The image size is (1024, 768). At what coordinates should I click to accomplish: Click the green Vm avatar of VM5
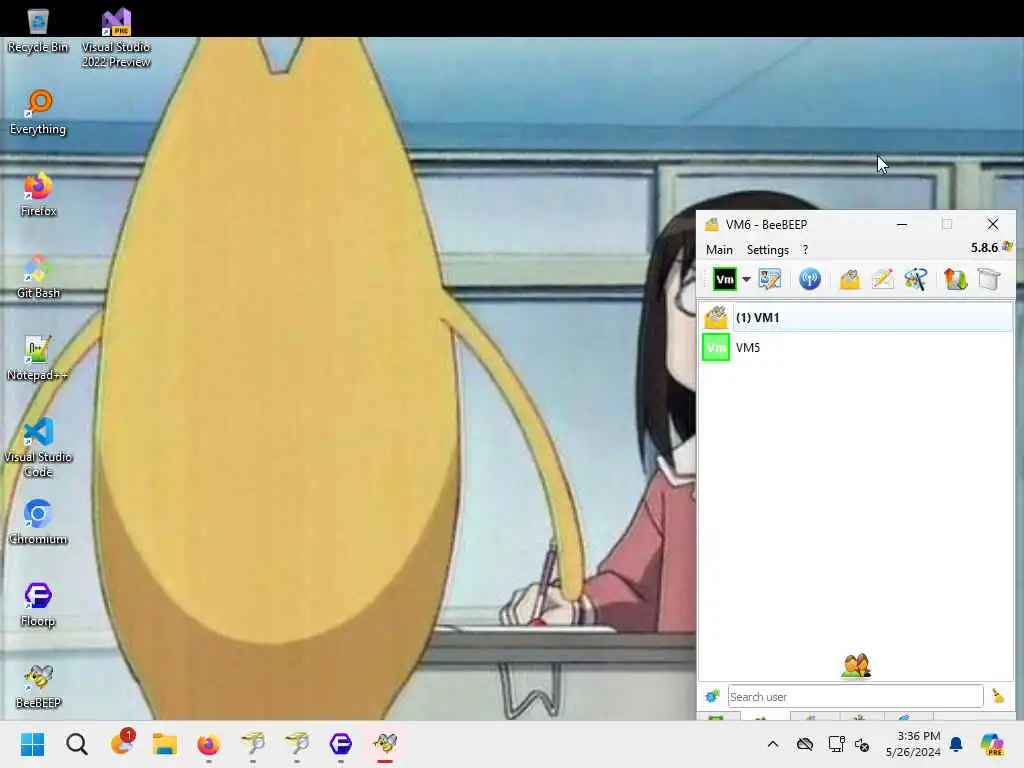click(716, 347)
